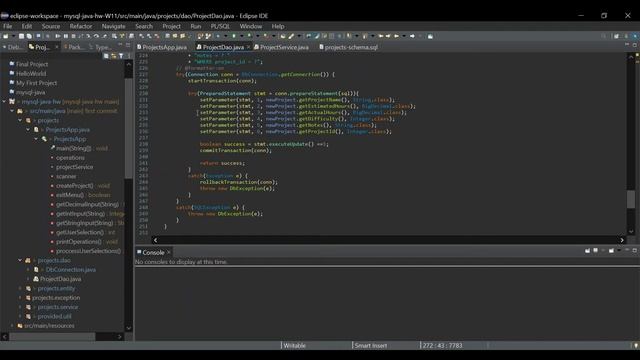Click the Back navigation arrow toolbar icon
The width and height of the screenshot is (640, 360).
396,36
